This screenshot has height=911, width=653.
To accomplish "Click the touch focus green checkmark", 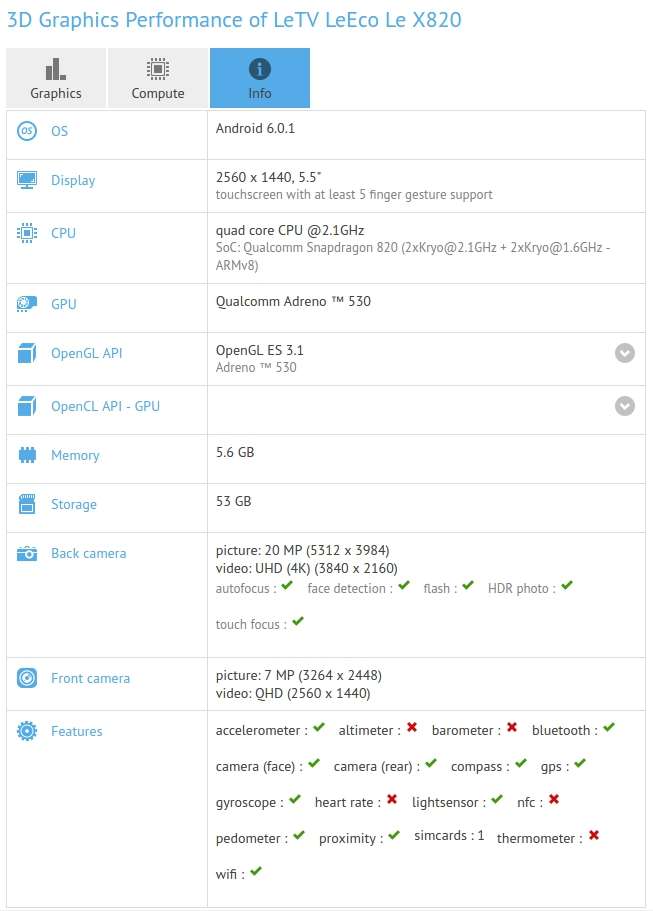I will click(298, 622).
